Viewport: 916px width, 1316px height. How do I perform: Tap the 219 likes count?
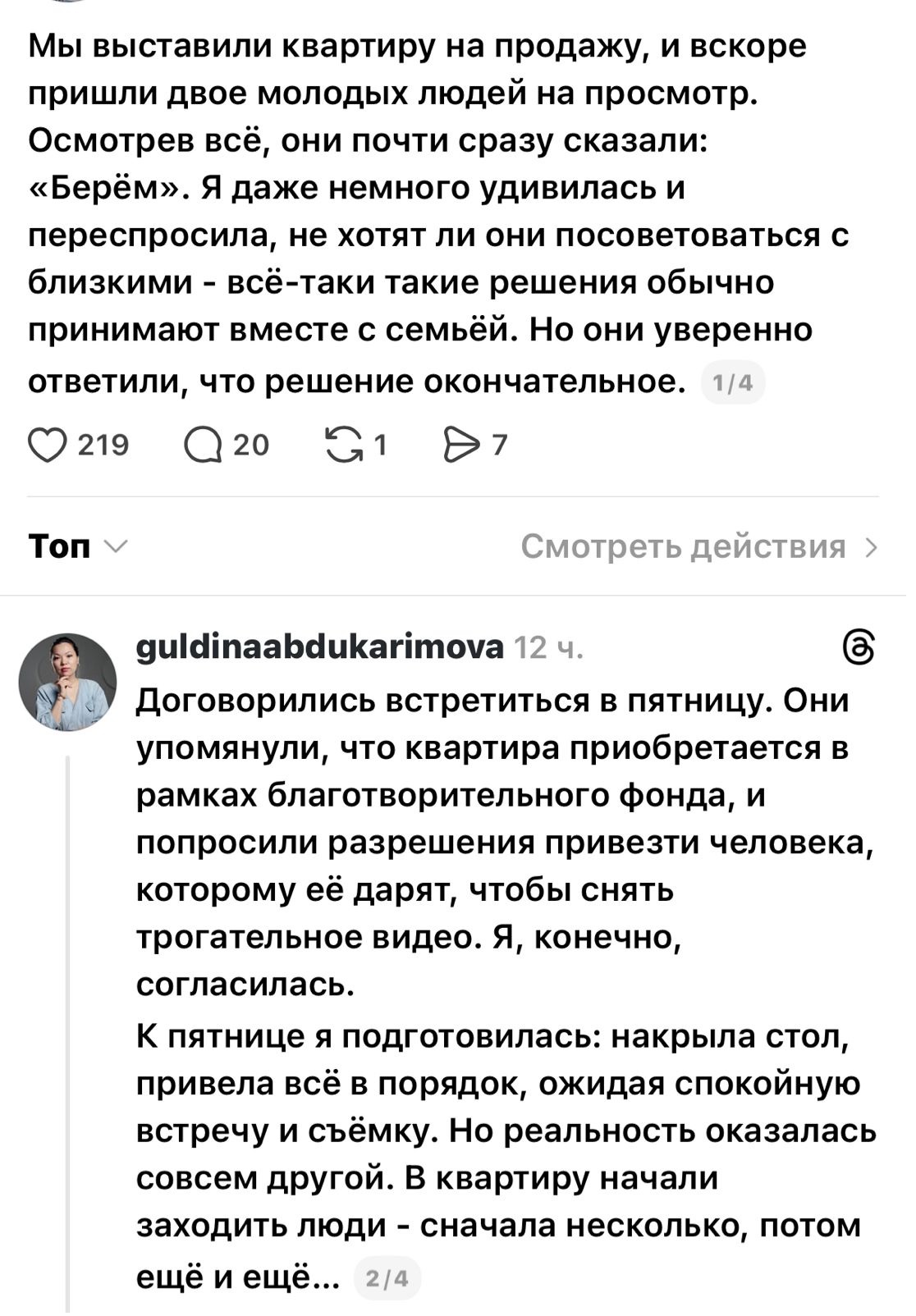103,445
